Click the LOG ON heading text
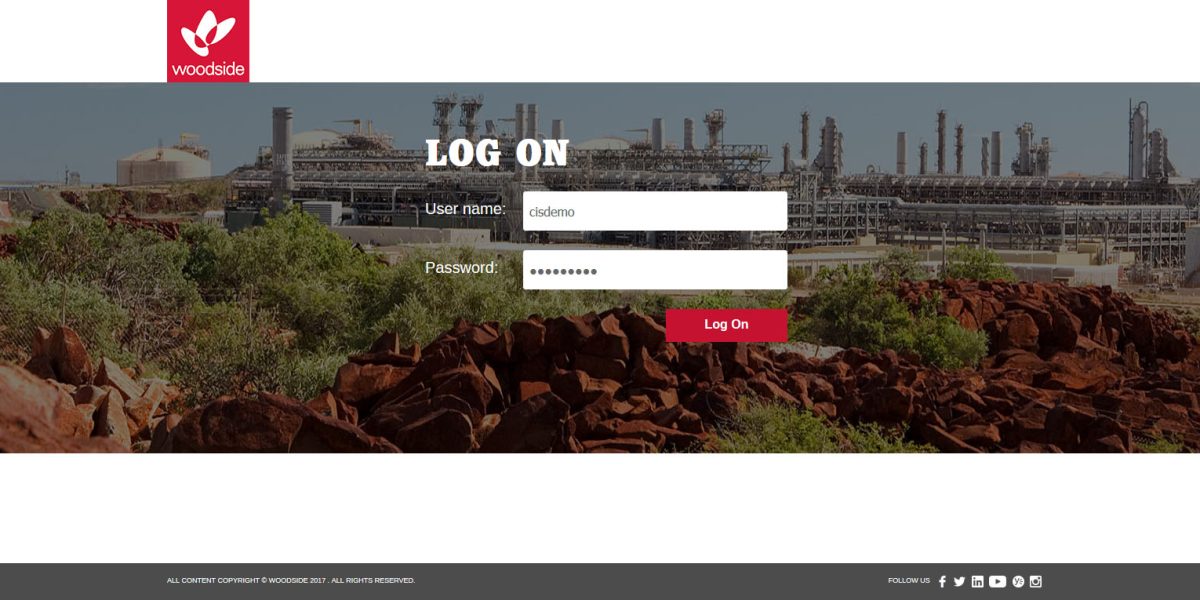Image resolution: width=1200 pixels, height=600 pixels. click(x=497, y=153)
